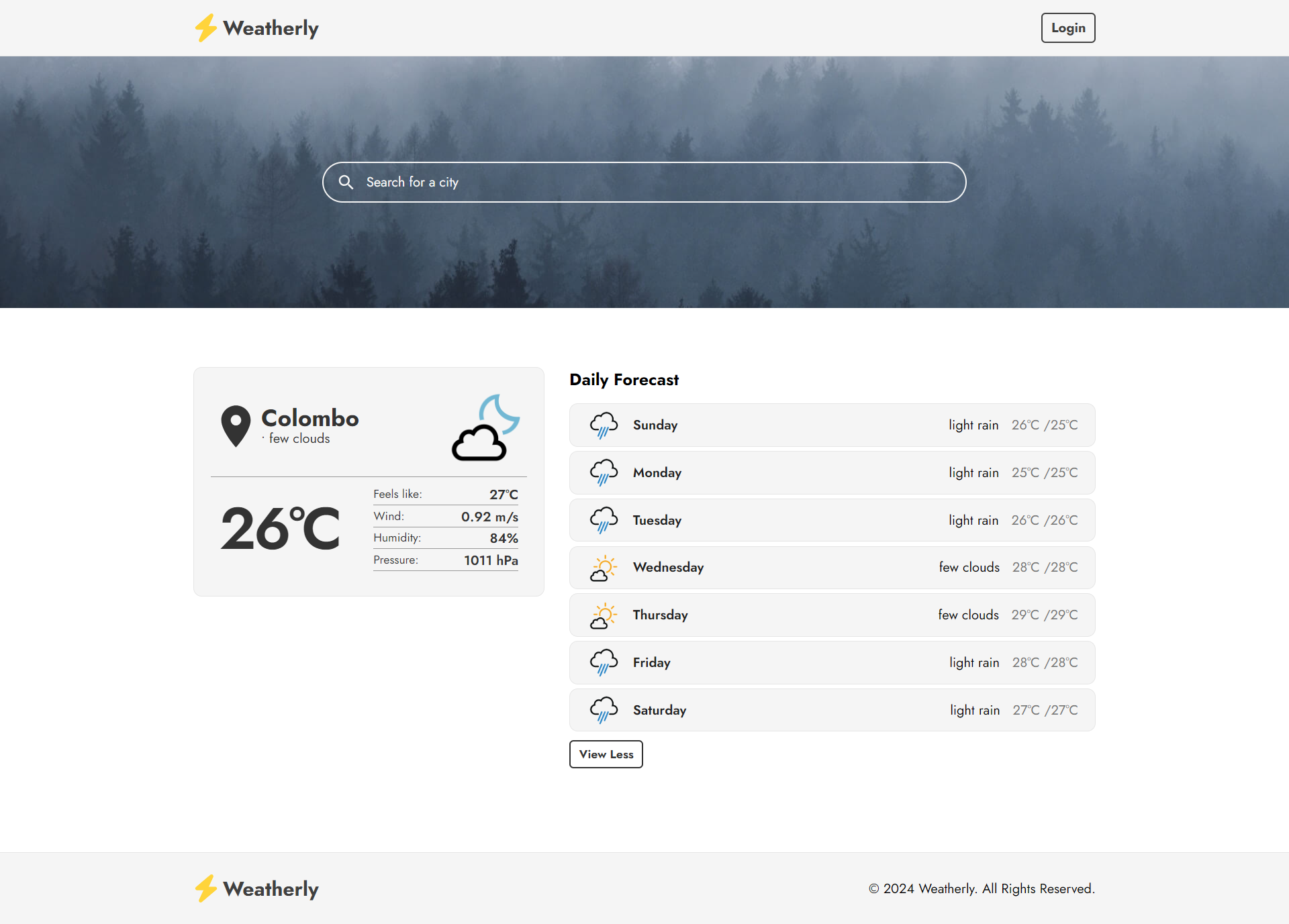Click the magnifying glass search icon
Viewport: 1289px width, 924px height.
click(x=346, y=182)
